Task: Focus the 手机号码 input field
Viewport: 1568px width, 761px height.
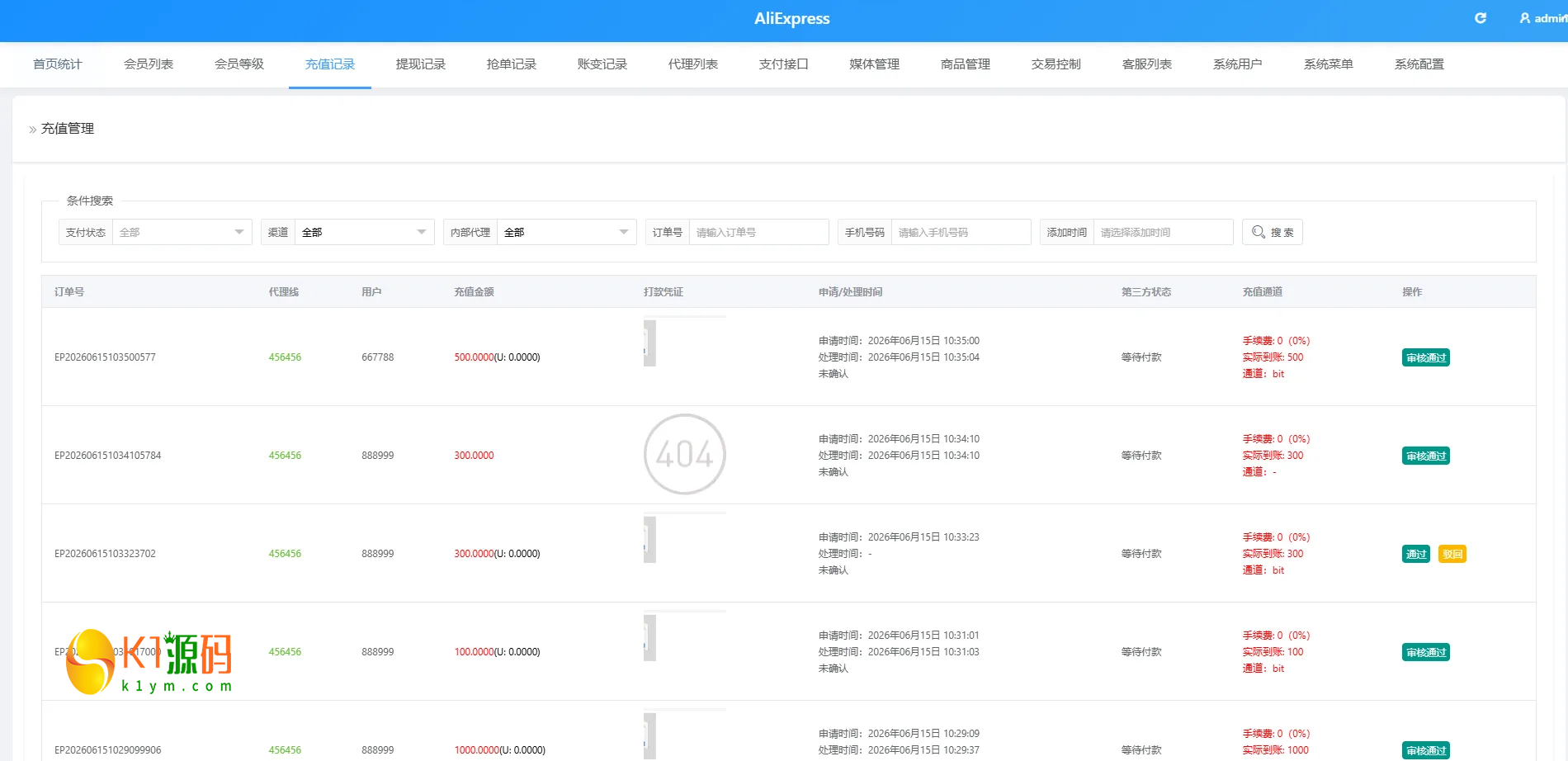Action: pyautogui.click(x=961, y=232)
